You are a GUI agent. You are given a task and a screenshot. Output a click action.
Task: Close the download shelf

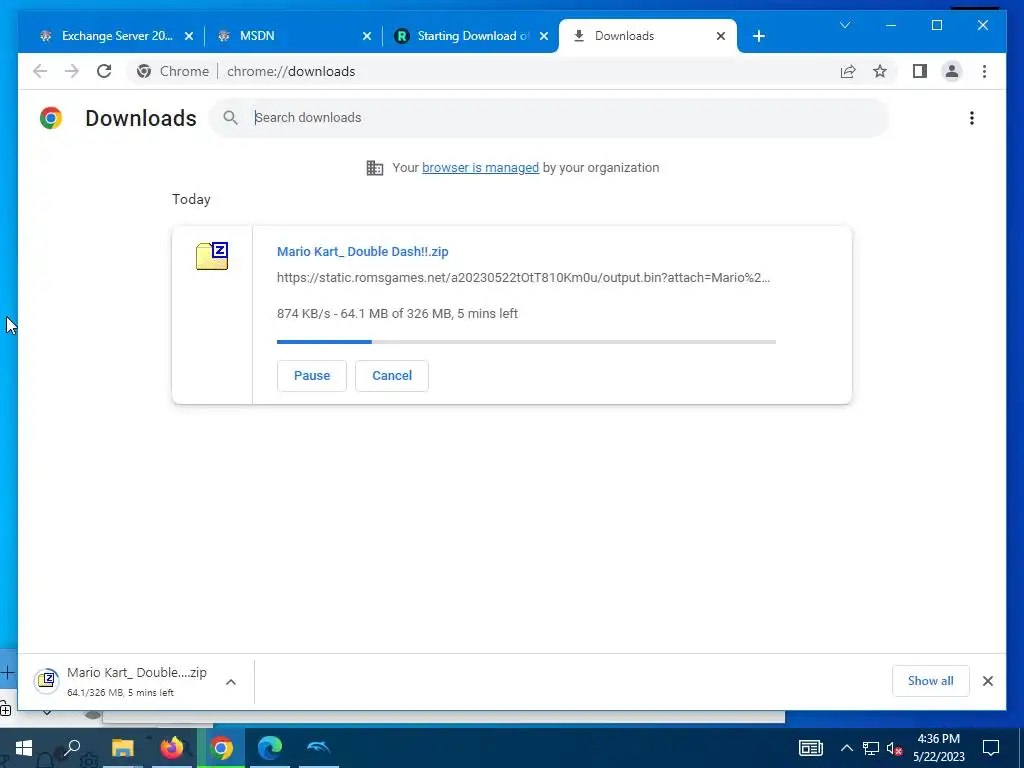(x=987, y=681)
